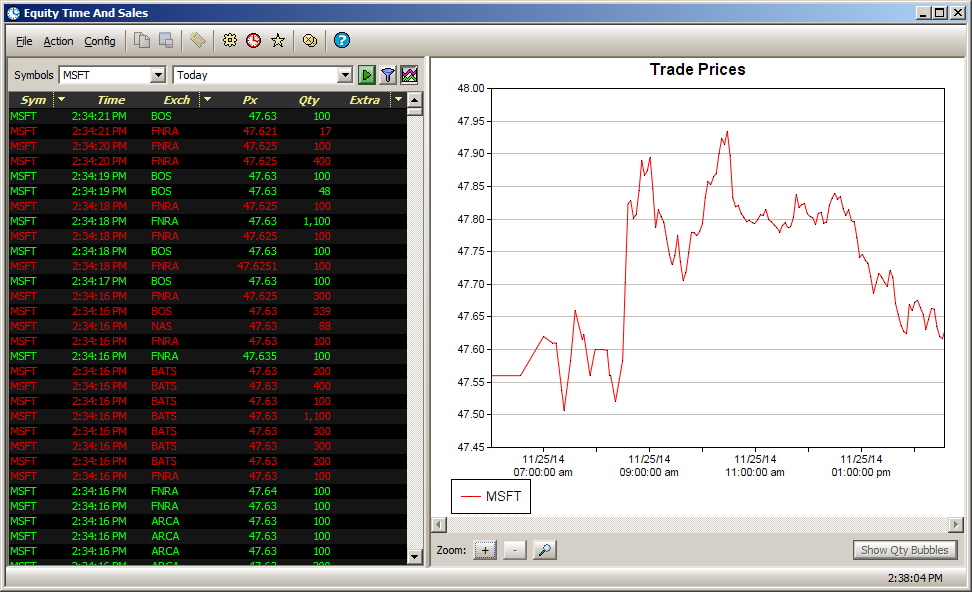Sort by the Time column header
This screenshot has height=592, width=972.
tap(111, 100)
